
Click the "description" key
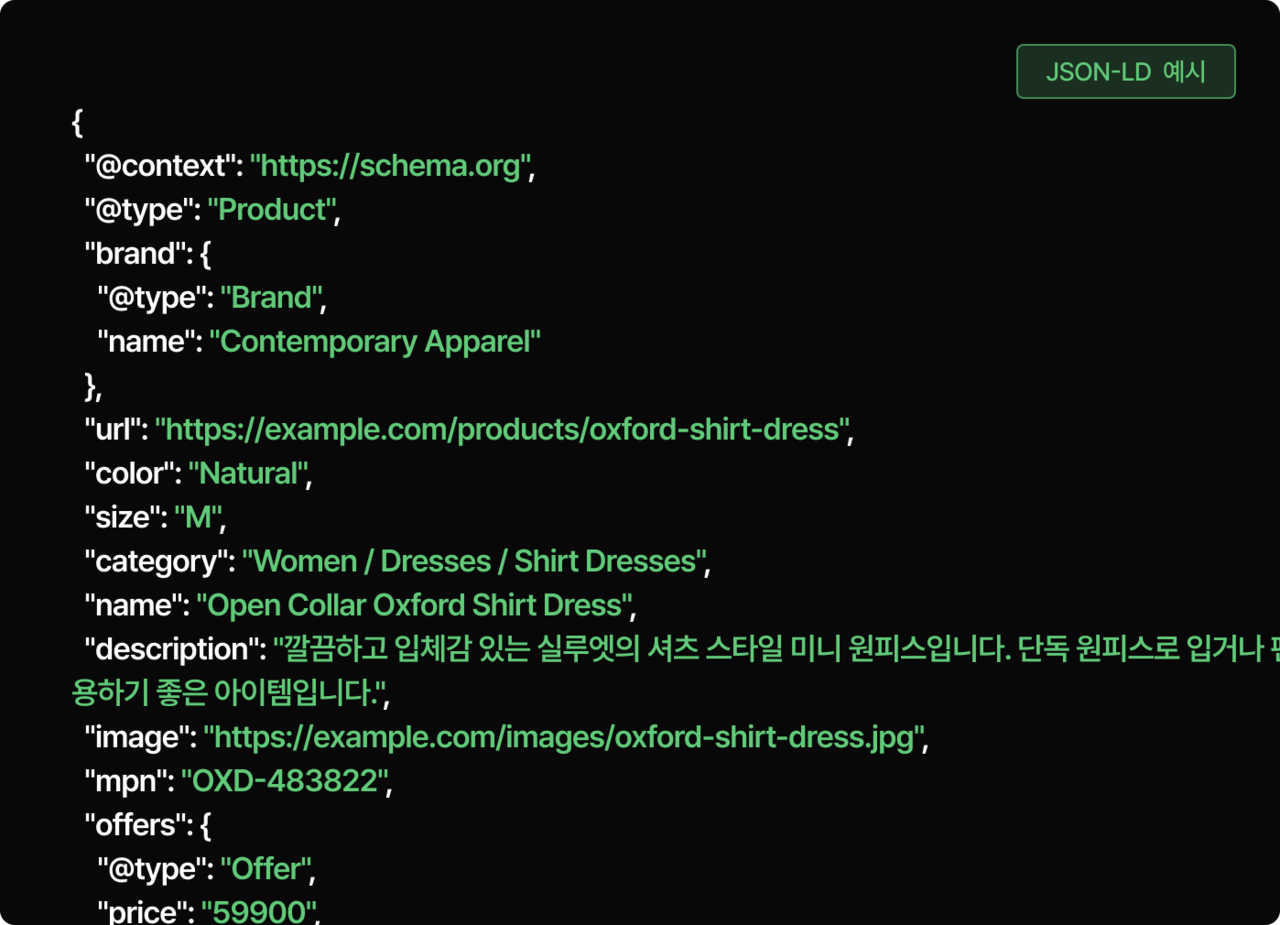pyautogui.click(x=172, y=650)
